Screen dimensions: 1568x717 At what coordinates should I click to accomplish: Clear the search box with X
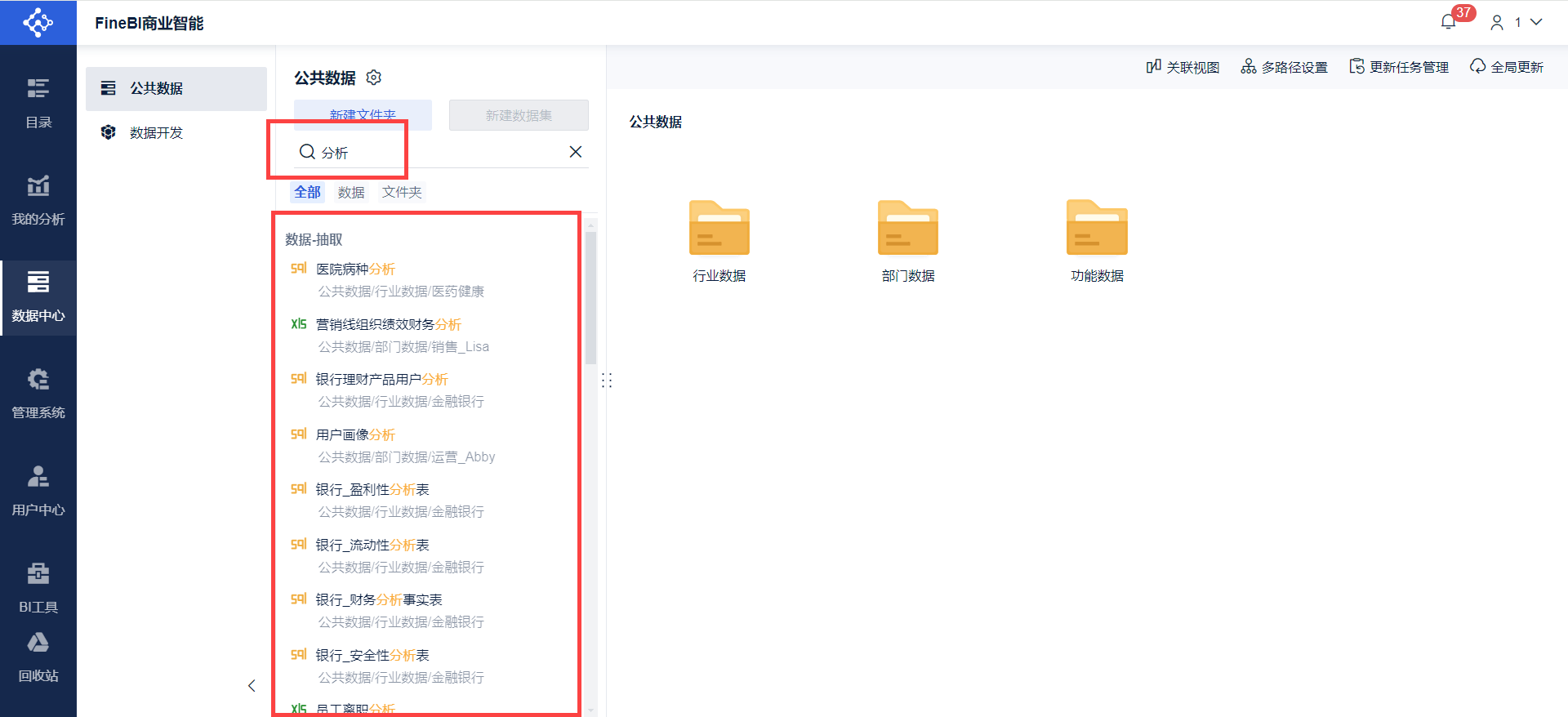click(576, 152)
